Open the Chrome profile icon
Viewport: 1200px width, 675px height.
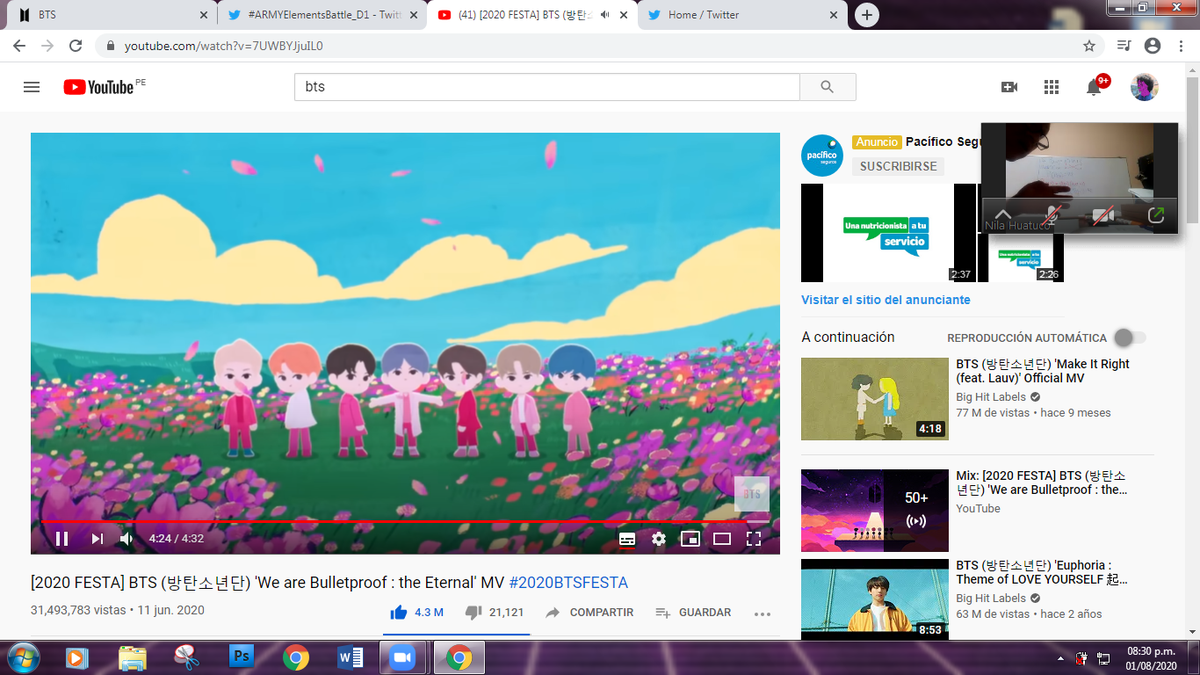pyautogui.click(x=1152, y=46)
